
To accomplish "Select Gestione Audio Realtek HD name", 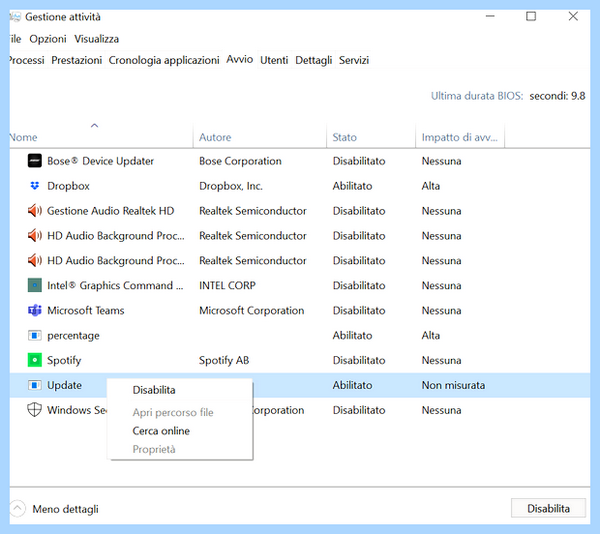I will 111,211.
